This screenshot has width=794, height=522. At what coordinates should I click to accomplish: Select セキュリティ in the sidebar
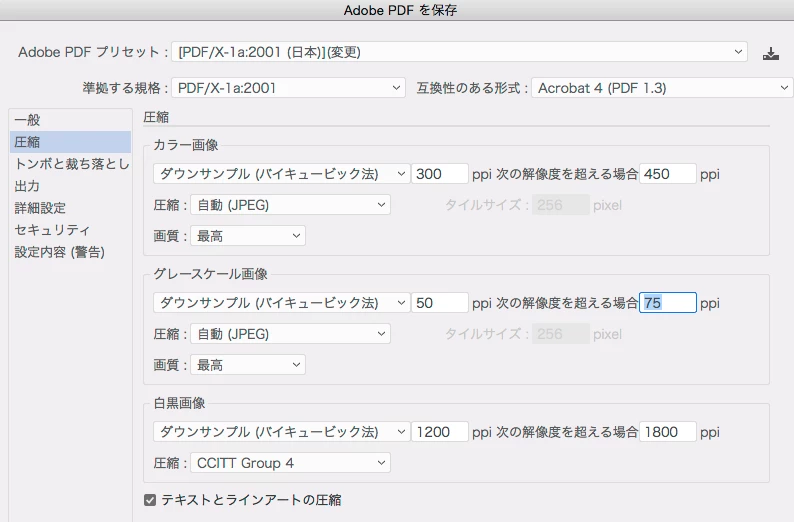(70, 230)
